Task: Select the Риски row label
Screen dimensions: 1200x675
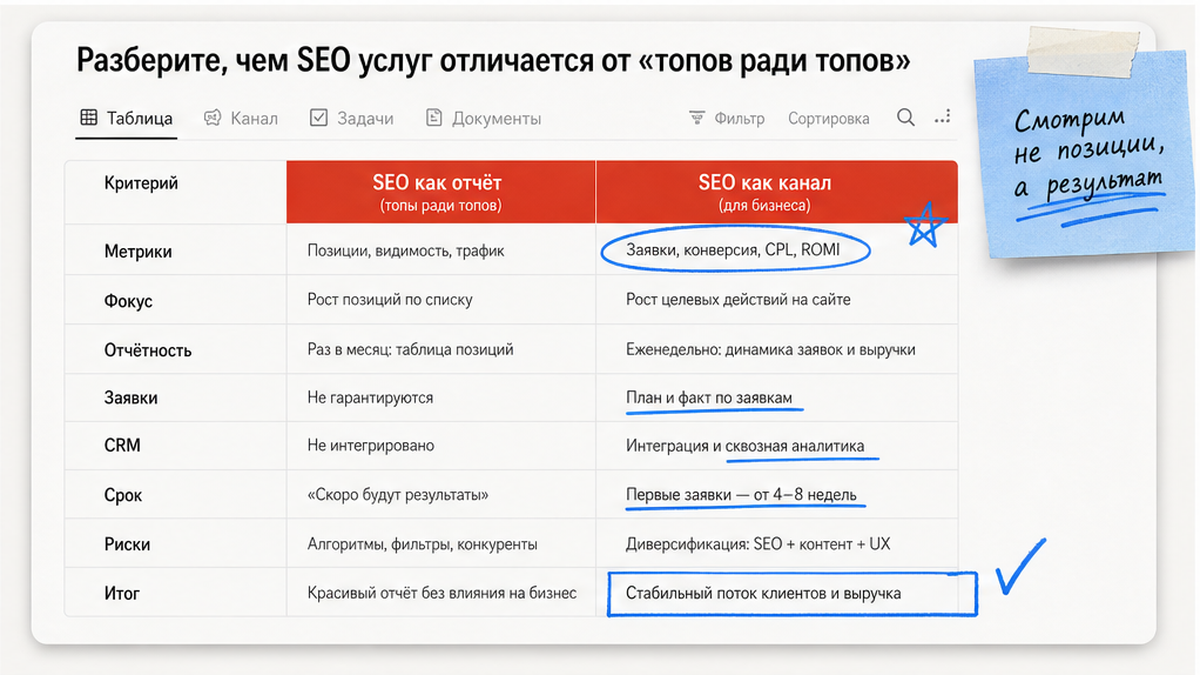Action: 127,545
